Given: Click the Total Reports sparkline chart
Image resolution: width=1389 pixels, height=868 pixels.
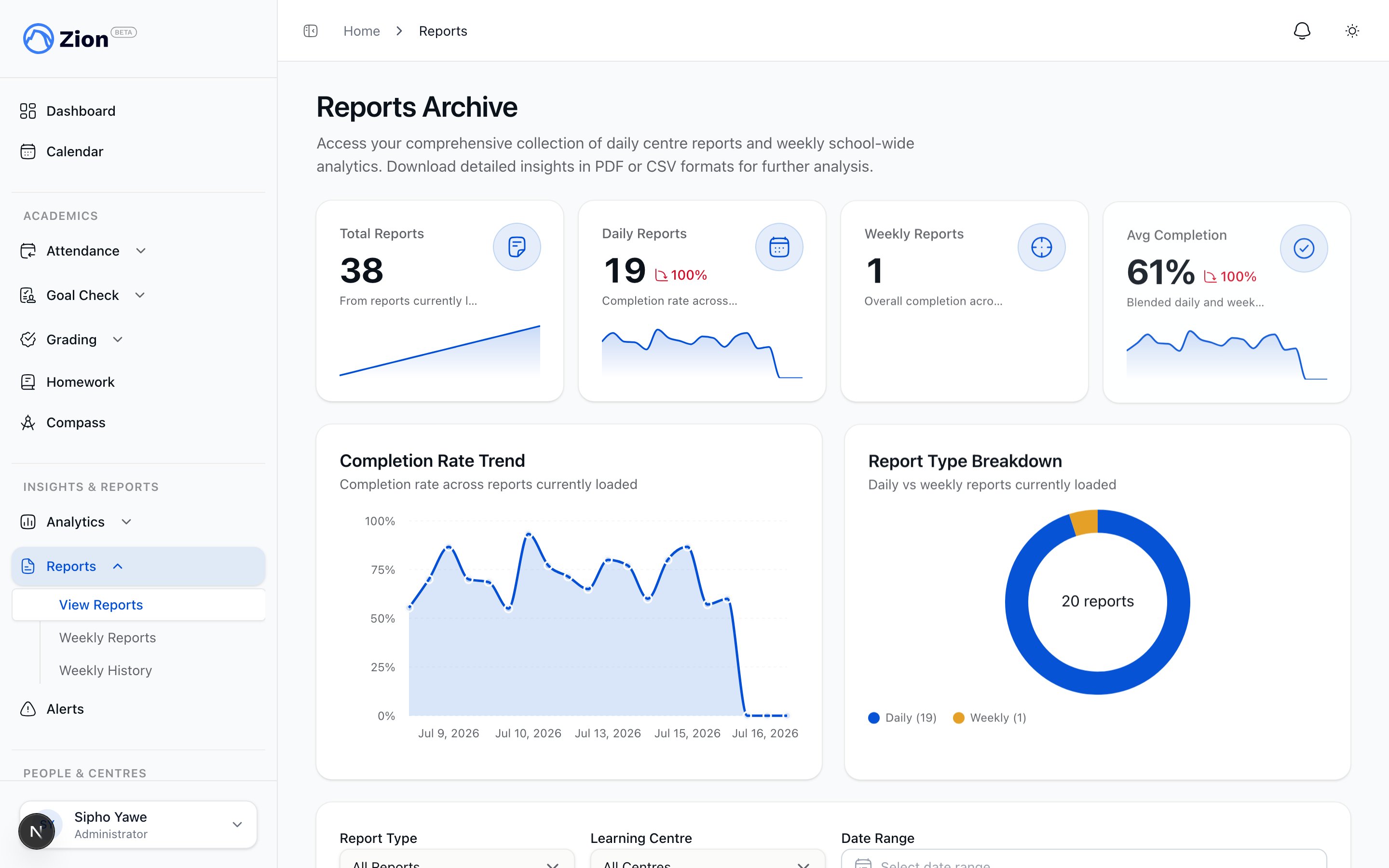Looking at the screenshot, I should click(440, 351).
